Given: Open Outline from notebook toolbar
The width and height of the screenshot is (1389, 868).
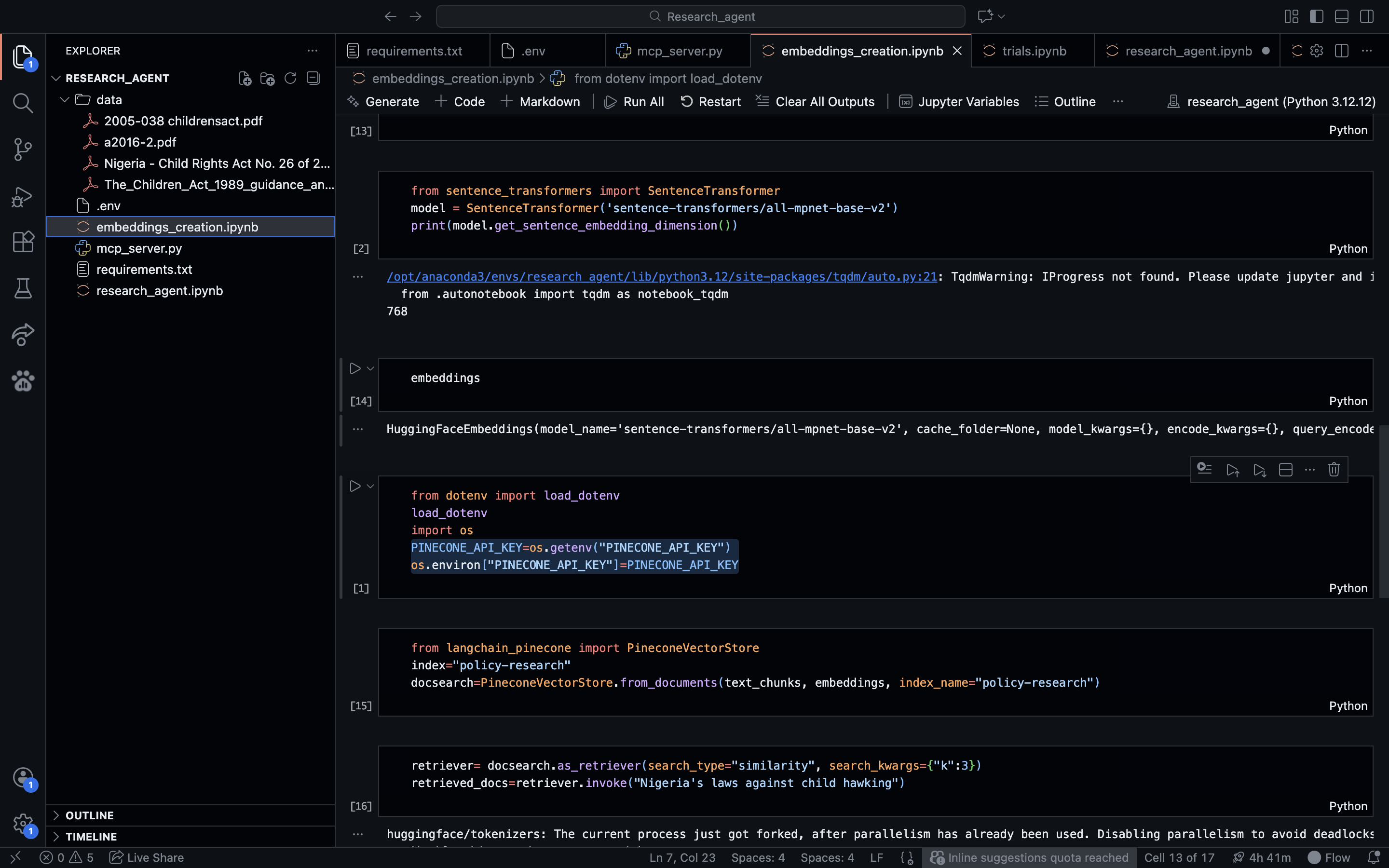Looking at the screenshot, I should coord(1065,102).
